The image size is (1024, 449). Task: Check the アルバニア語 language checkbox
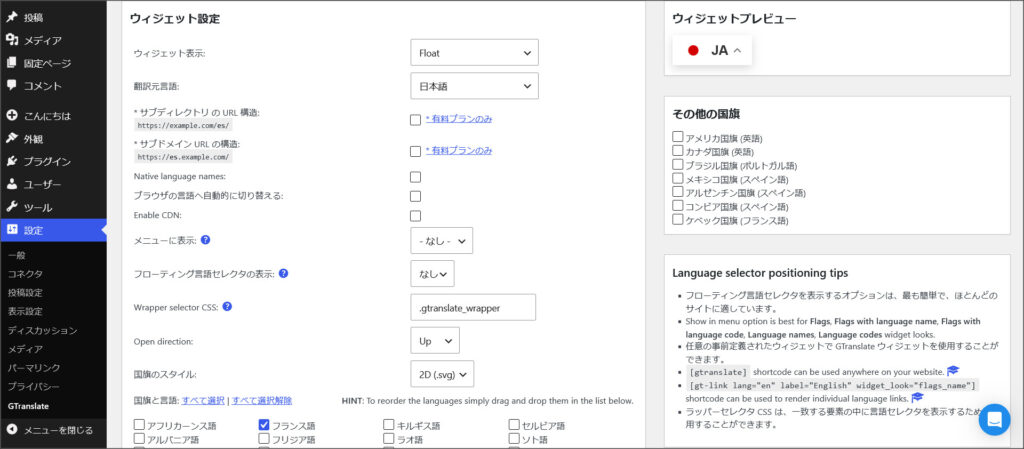(x=139, y=439)
